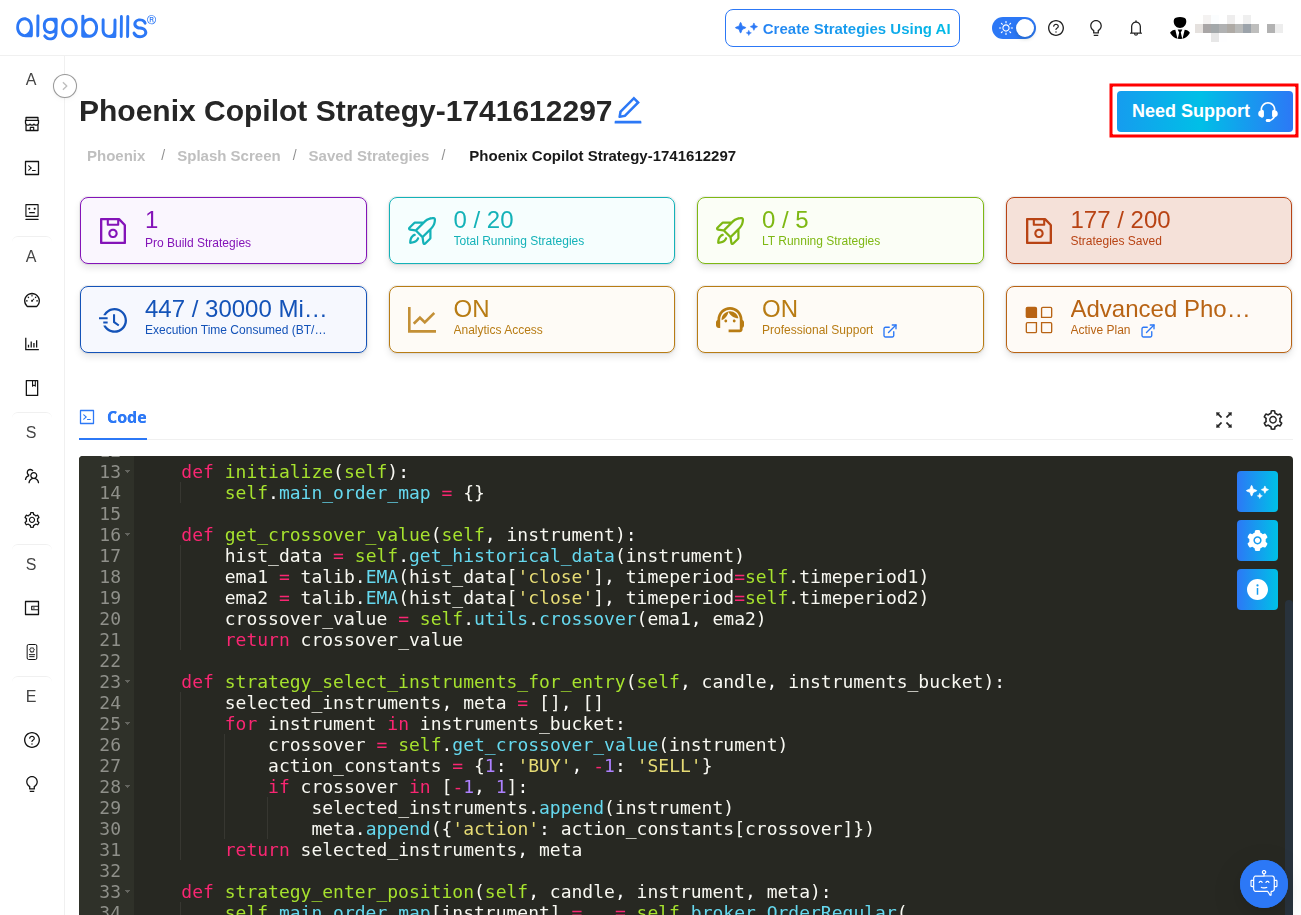This screenshot has width=1301, height=915.
Task: Collapse the initialize function at line 13
Action: tap(128, 472)
